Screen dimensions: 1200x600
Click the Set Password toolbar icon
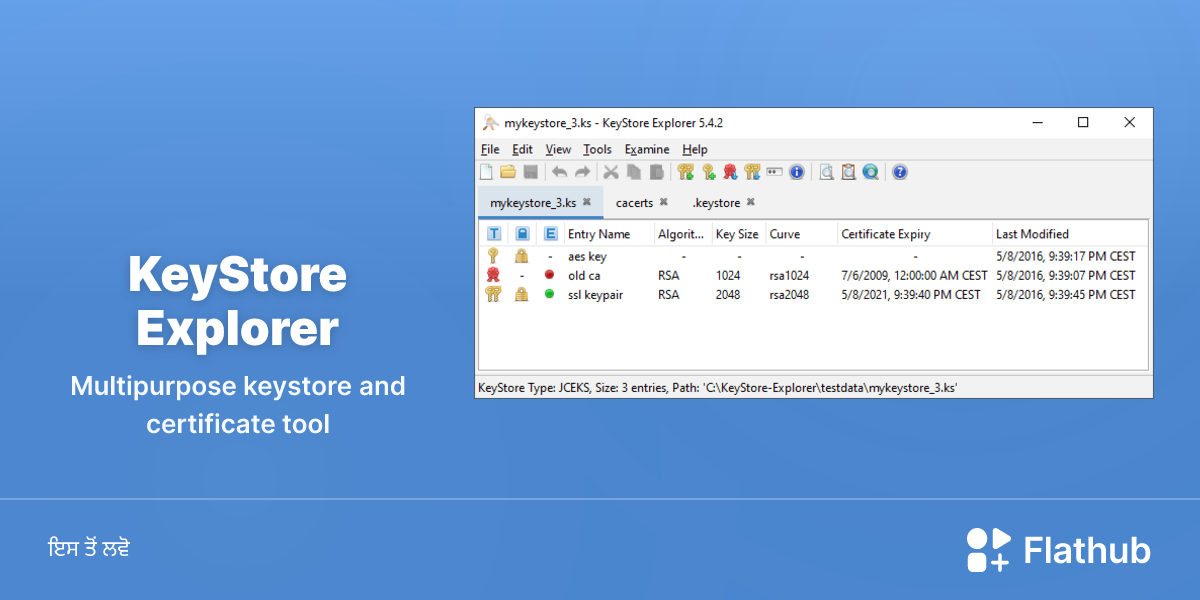774,172
